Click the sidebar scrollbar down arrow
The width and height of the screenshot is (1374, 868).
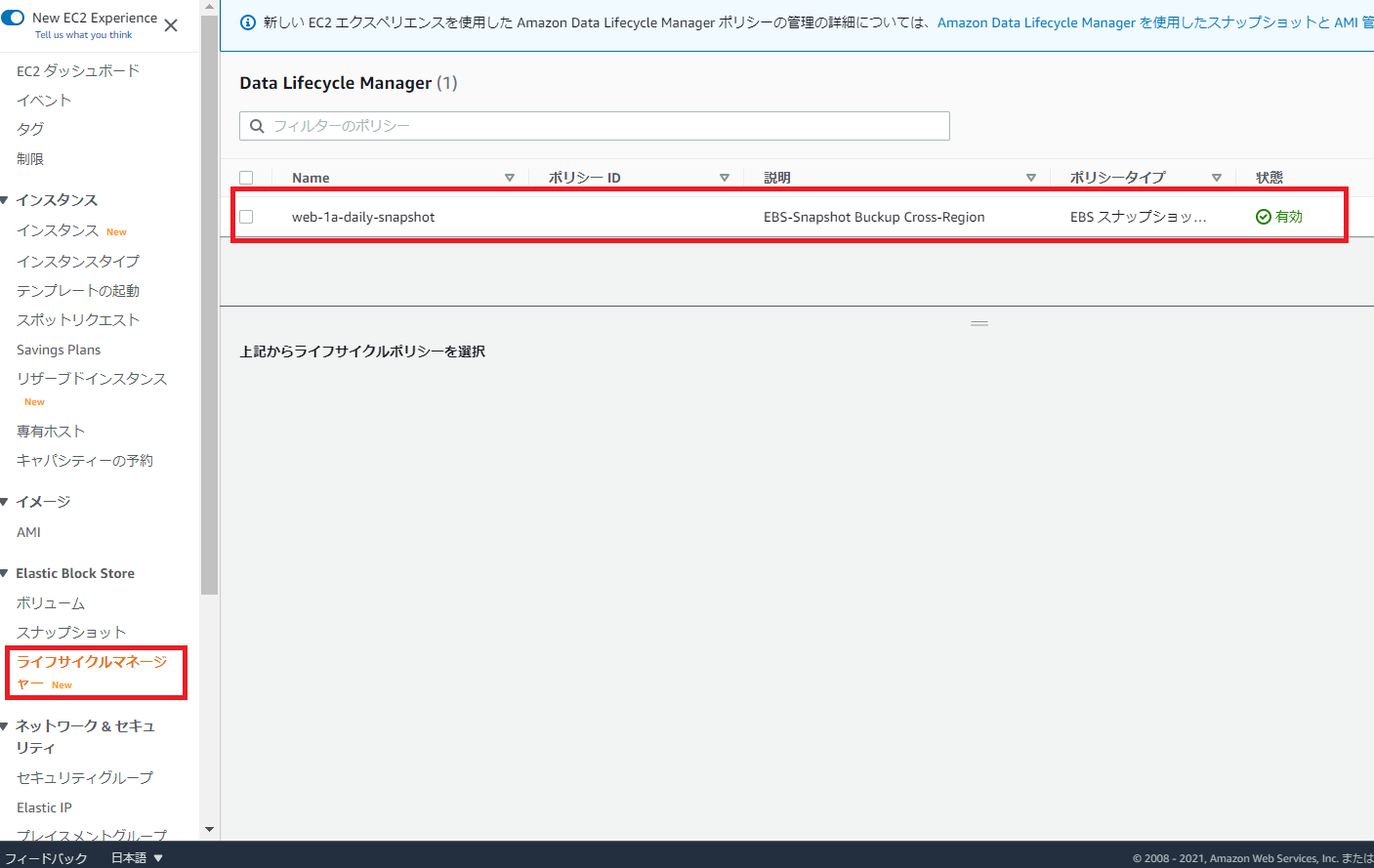pyautogui.click(x=209, y=830)
